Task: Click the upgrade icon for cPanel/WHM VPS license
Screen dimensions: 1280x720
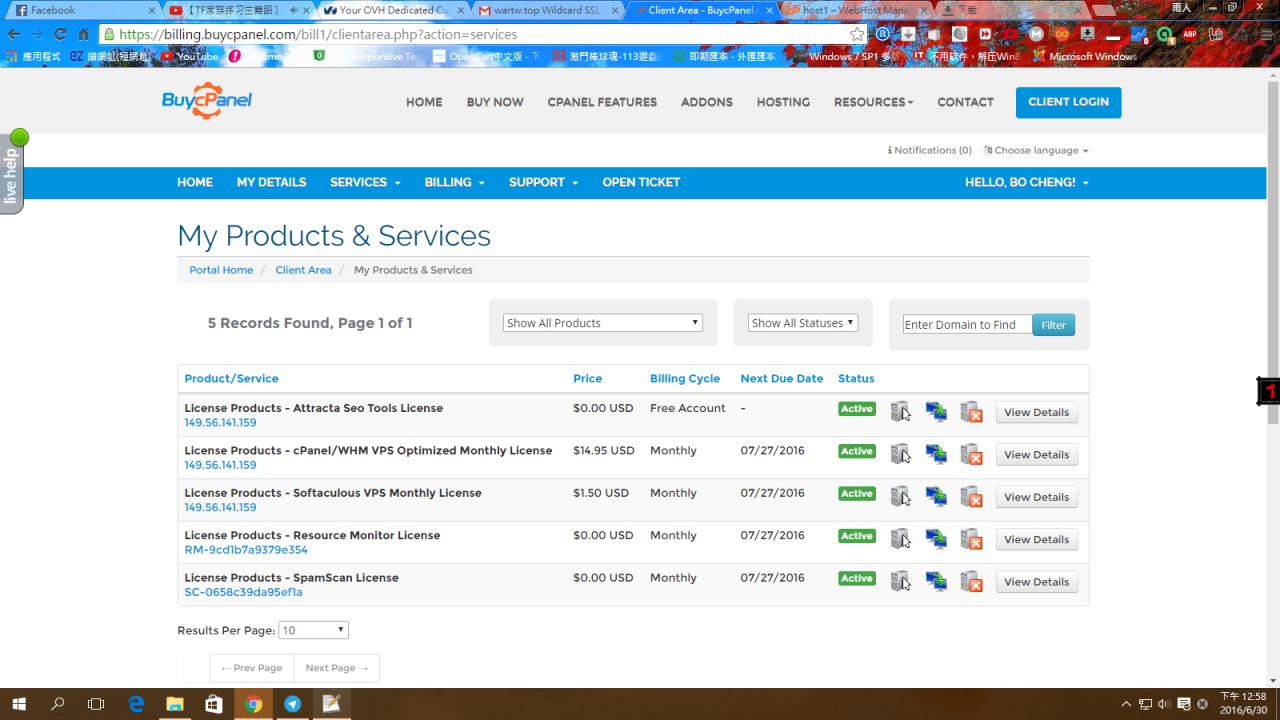Action: click(x=936, y=455)
